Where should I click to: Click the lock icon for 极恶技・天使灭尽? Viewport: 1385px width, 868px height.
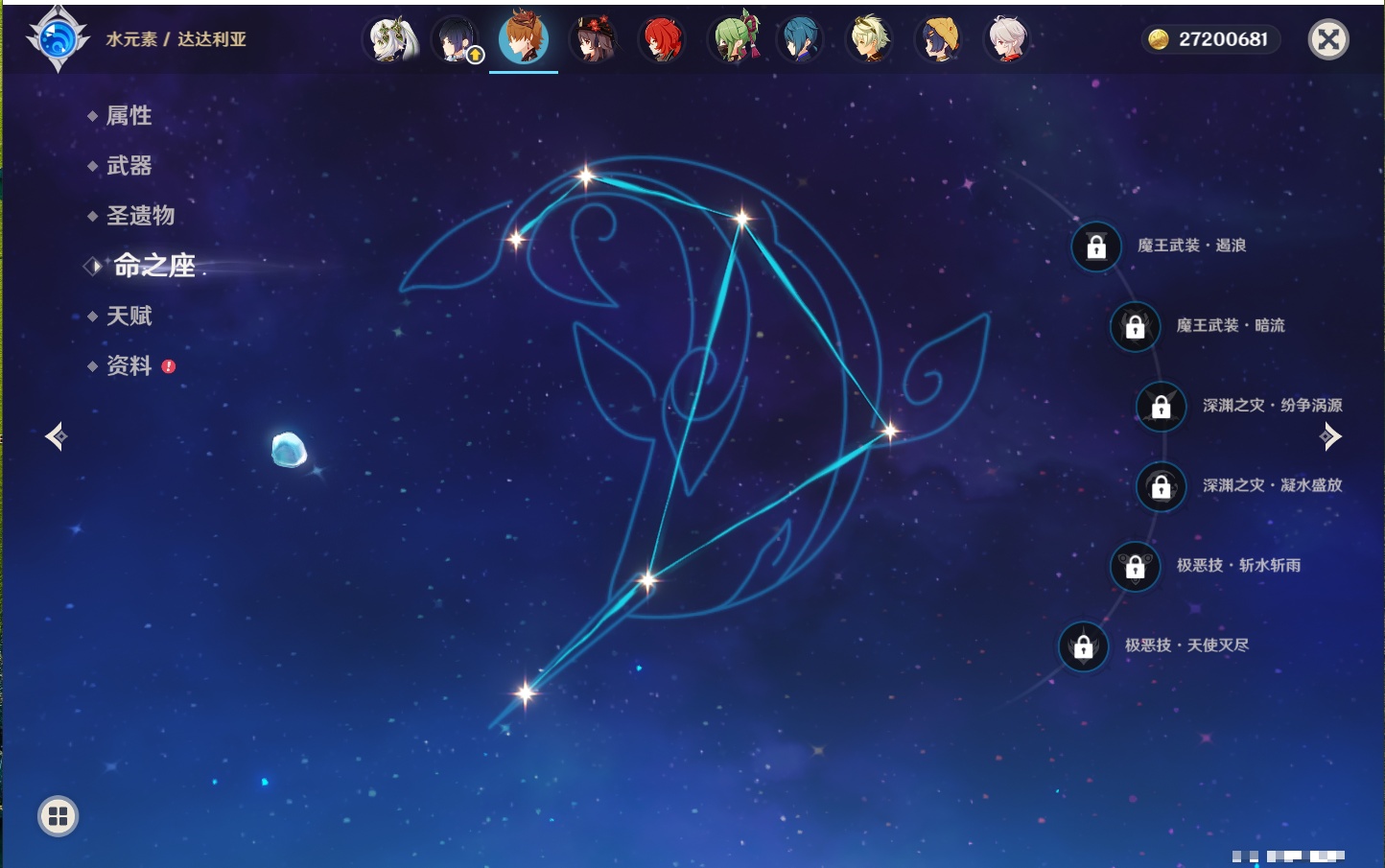point(1084,646)
